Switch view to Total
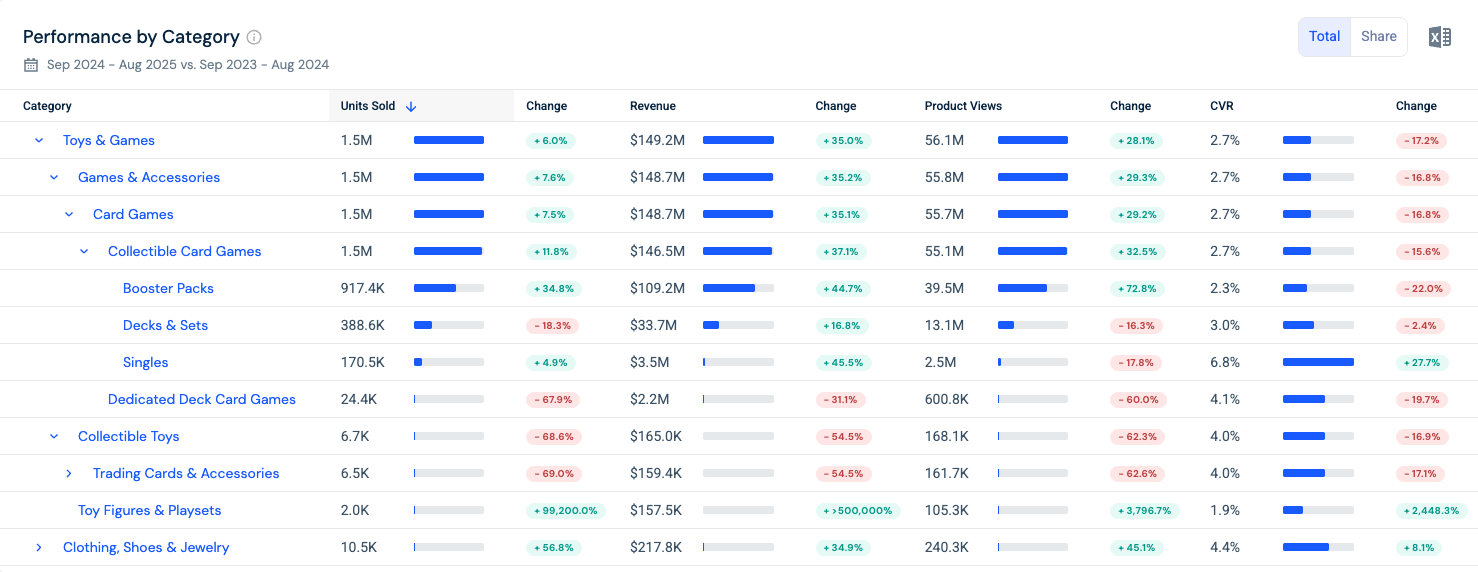Image resolution: width=1478 pixels, height=572 pixels. (1324, 37)
